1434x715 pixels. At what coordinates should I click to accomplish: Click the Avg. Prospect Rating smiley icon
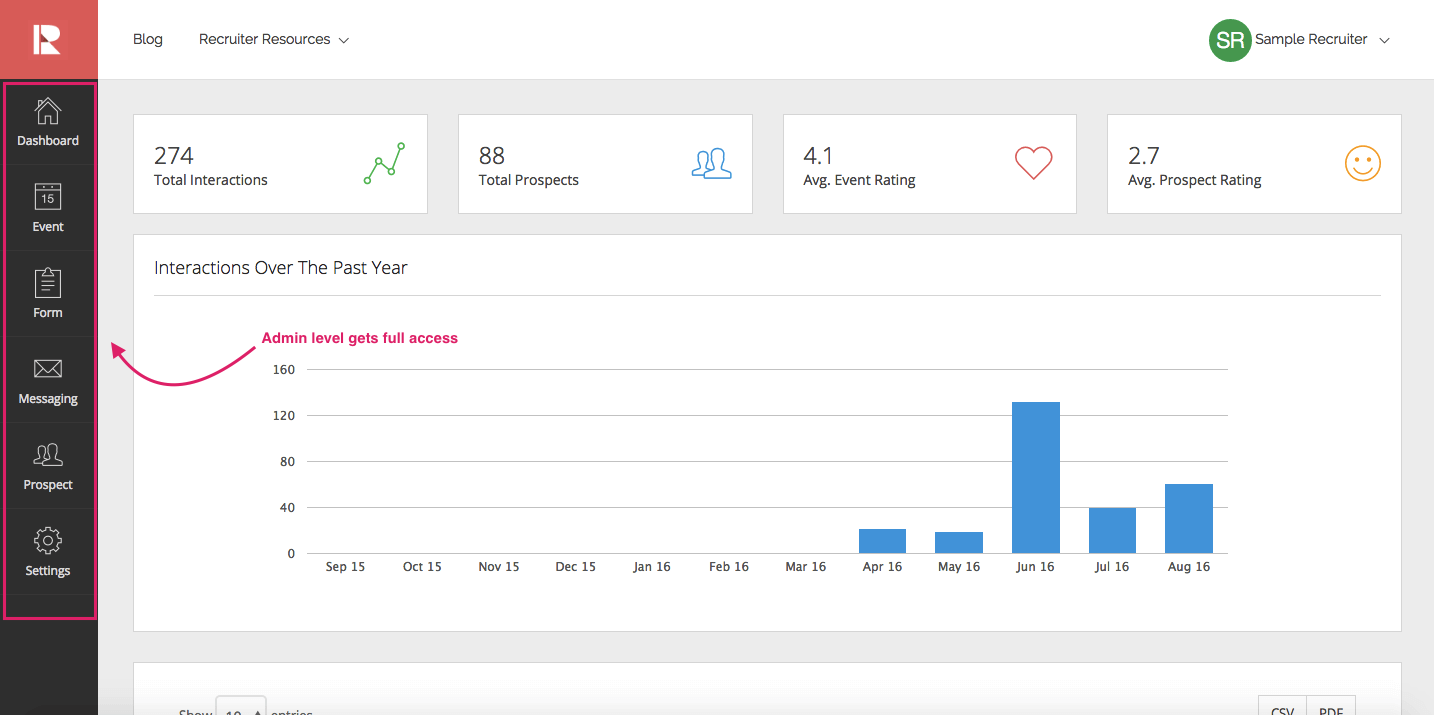[1362, 163]
